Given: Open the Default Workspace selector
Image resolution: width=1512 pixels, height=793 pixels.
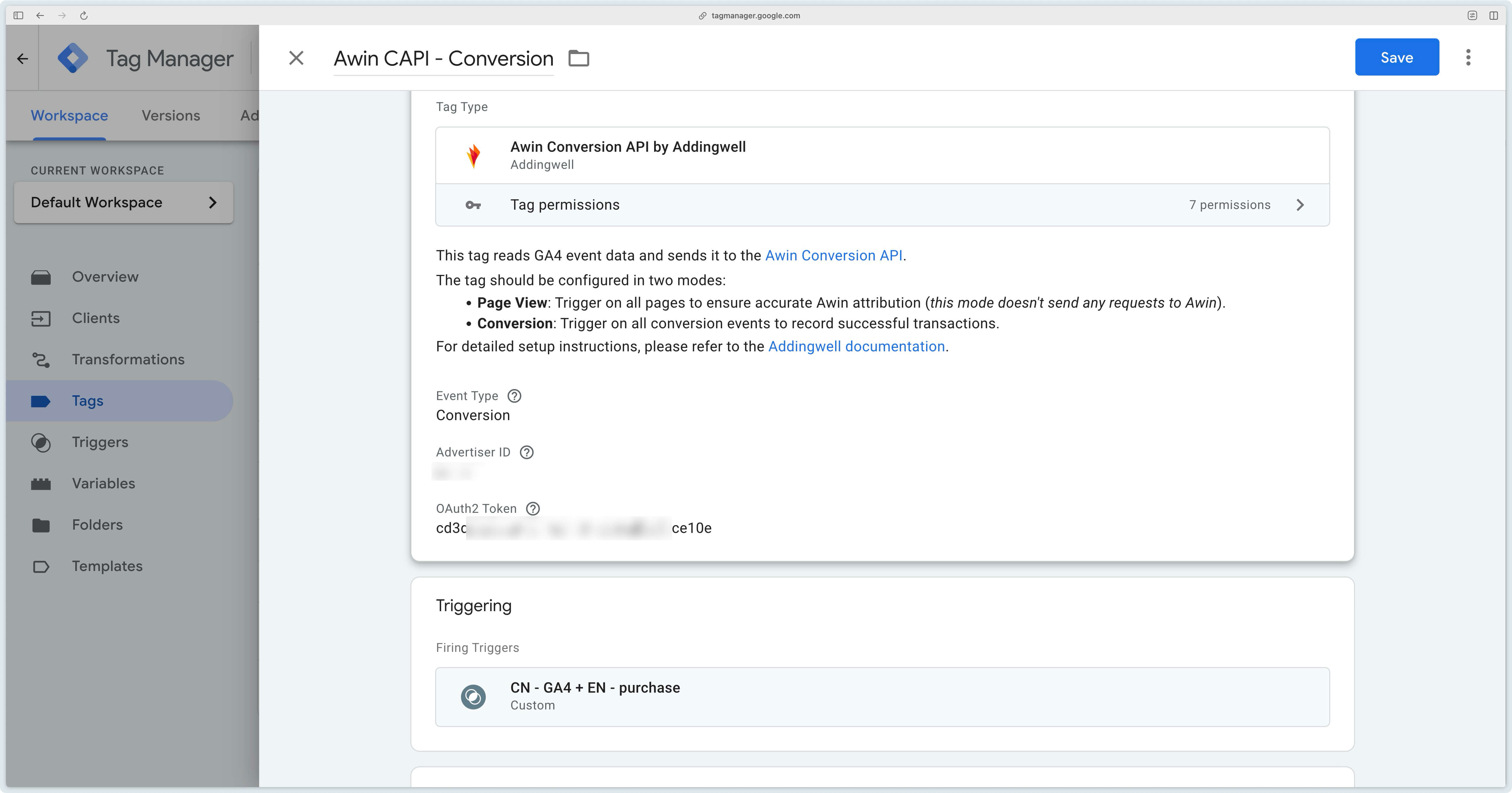Looking at the screenshot, I should click(124, 203).
